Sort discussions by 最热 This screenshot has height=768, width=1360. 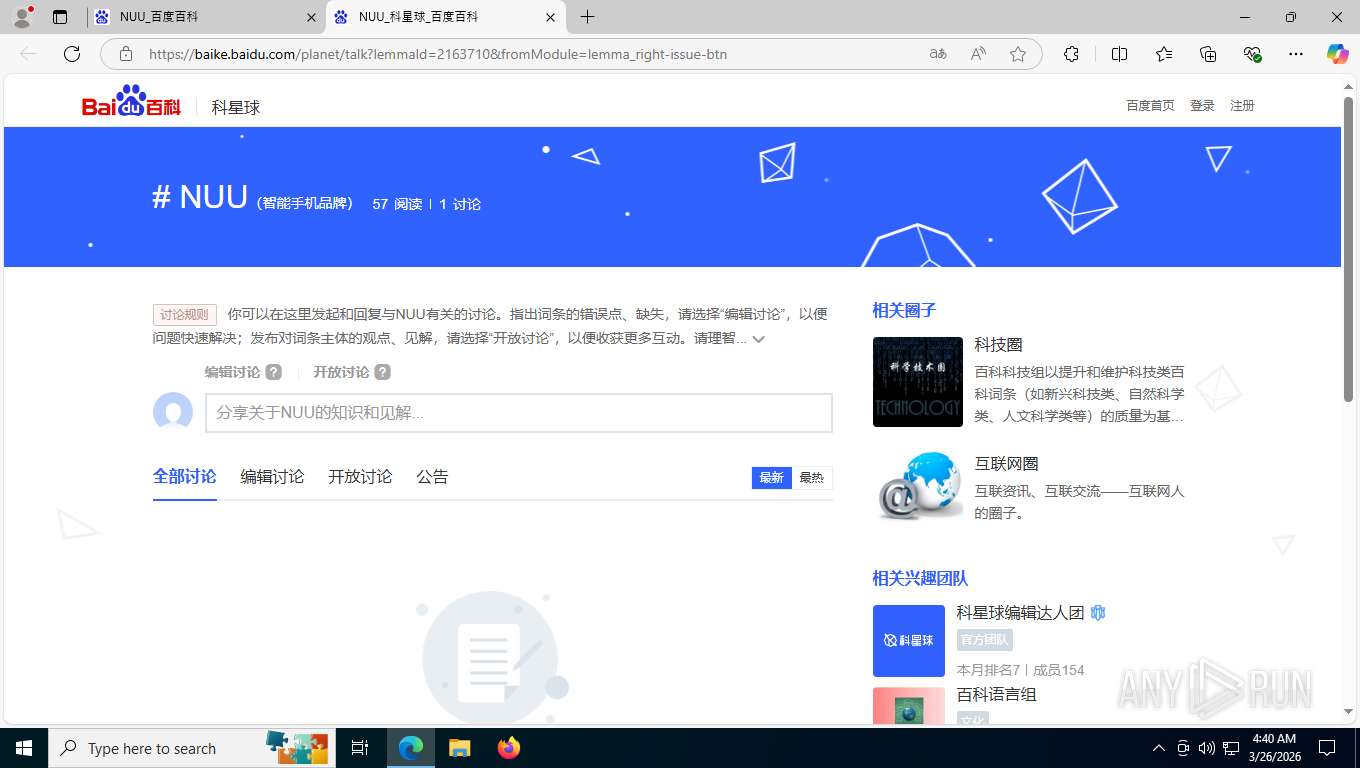tap(811, 478)
